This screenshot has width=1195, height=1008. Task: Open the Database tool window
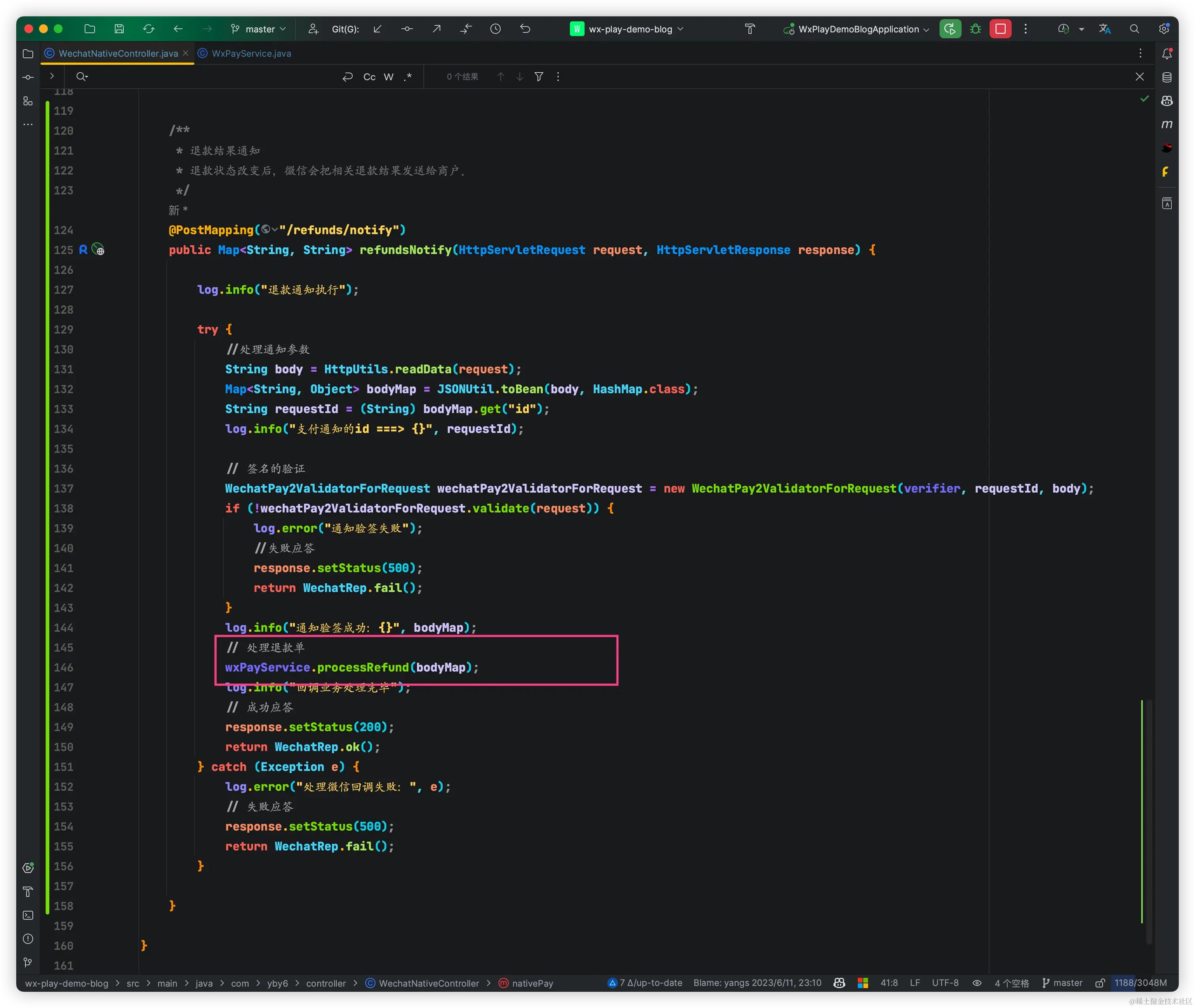pos(1167,77)
